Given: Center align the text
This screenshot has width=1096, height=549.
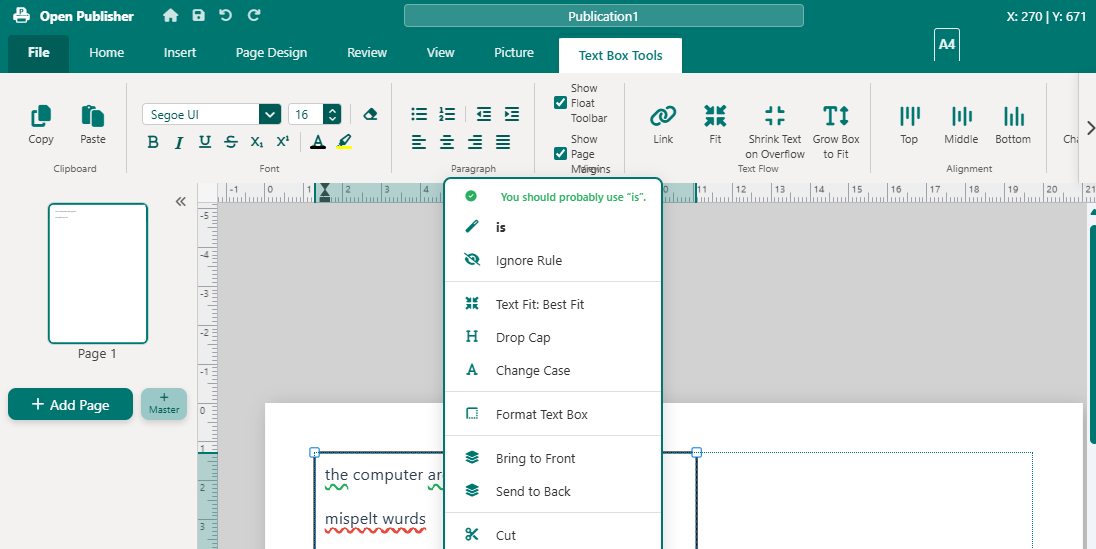Looking at the screenshot, I should (447, 143).
